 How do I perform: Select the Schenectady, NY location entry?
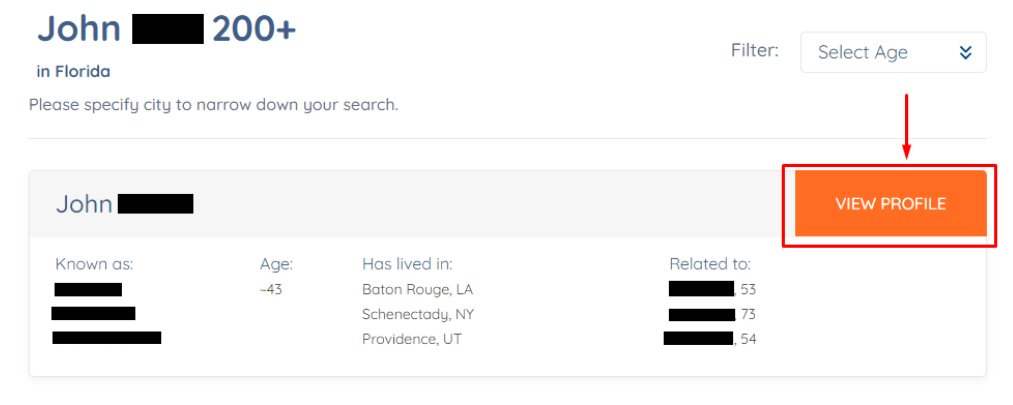click(x=419, y=314)
